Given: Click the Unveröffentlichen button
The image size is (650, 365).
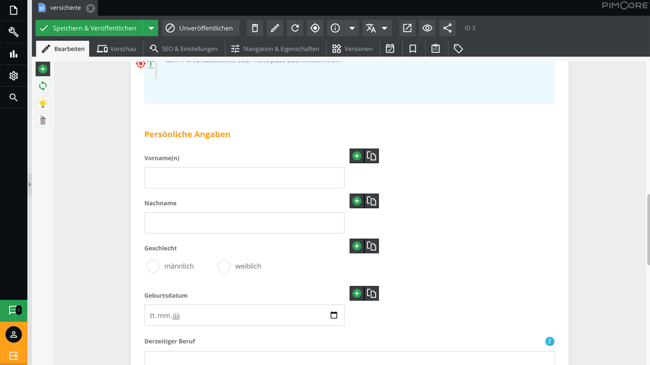Looking at the screenshot, I should pyautogui.click(x=200, y=28).
